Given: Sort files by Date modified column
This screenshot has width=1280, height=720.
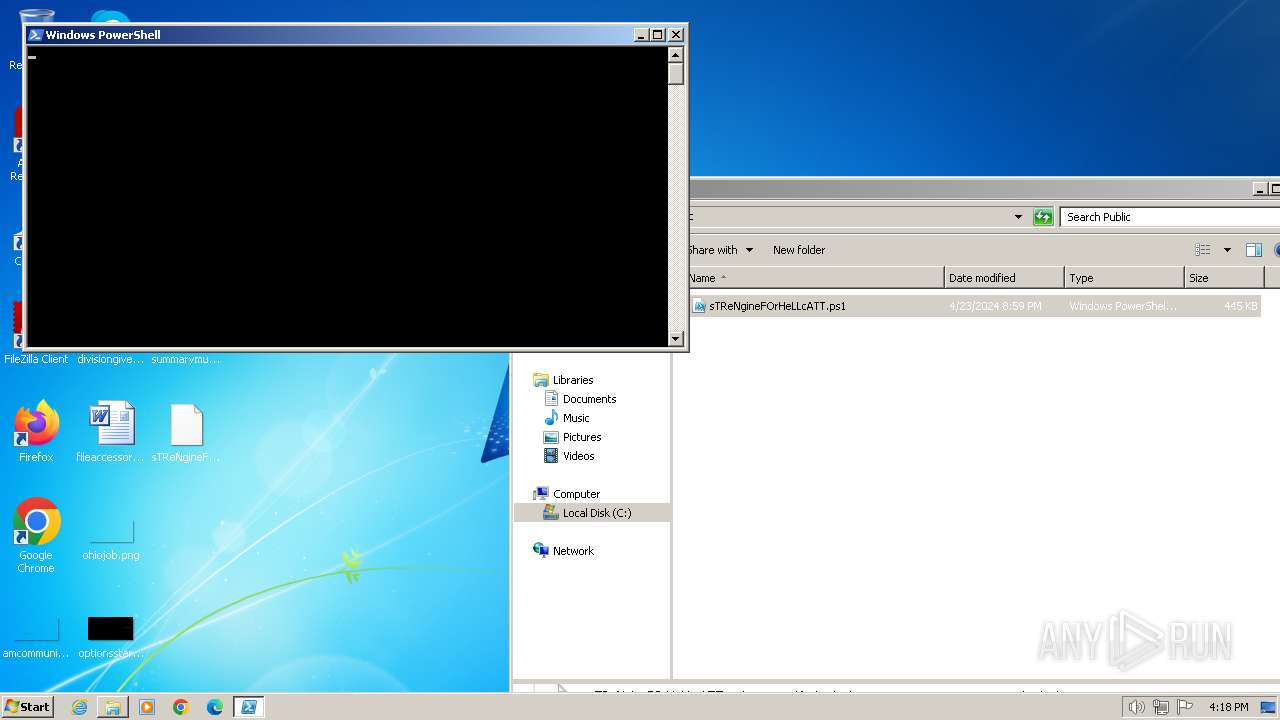Looking at the screenshot, I should point(1004,278).
